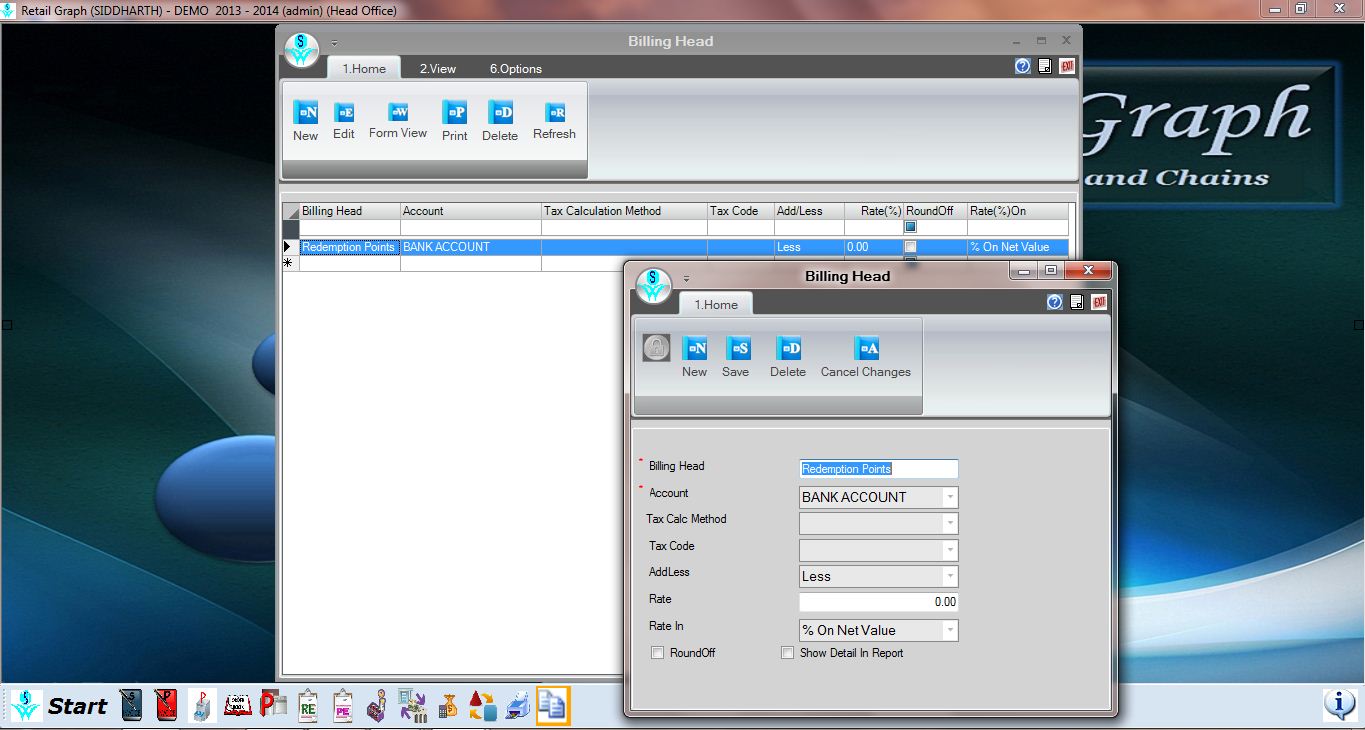Switch to the 2.View tab
This screenshot has width=1365, height=730.
[x=437, y=68]
